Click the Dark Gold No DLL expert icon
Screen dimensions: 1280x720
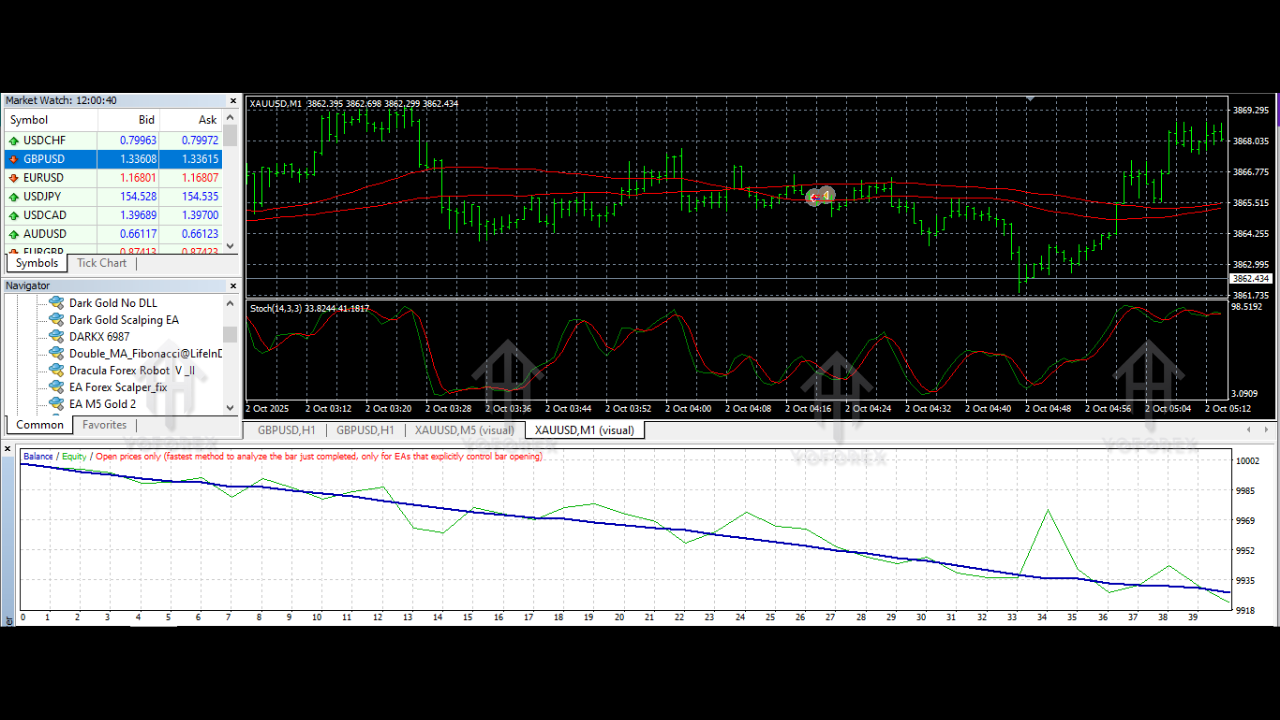click(56, 303)
